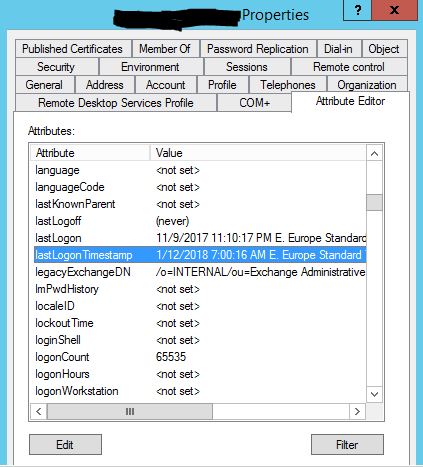Select the COM+ tab
Image resolution: width=423 pixels, height=467 pixels.
point(254,103)
